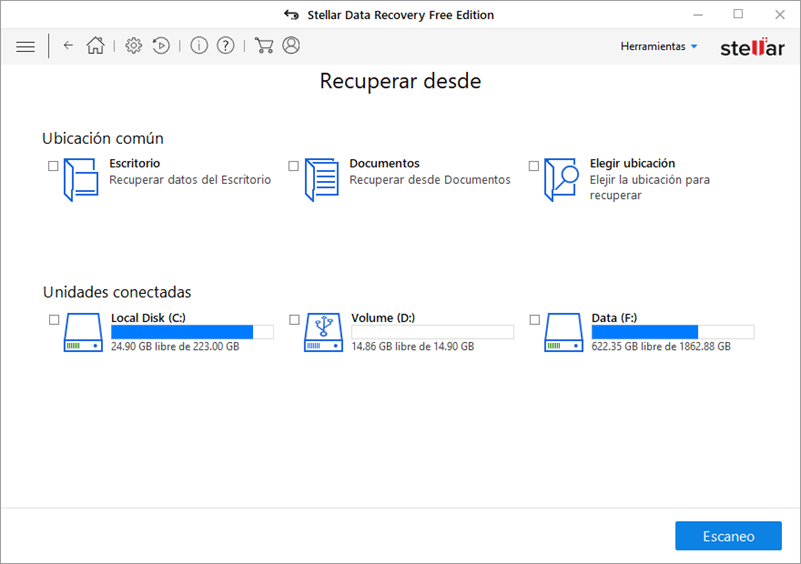Click the Elegir ubicación label
The height and width of the screenshot is (564, 801).
[x=632, y=163]
